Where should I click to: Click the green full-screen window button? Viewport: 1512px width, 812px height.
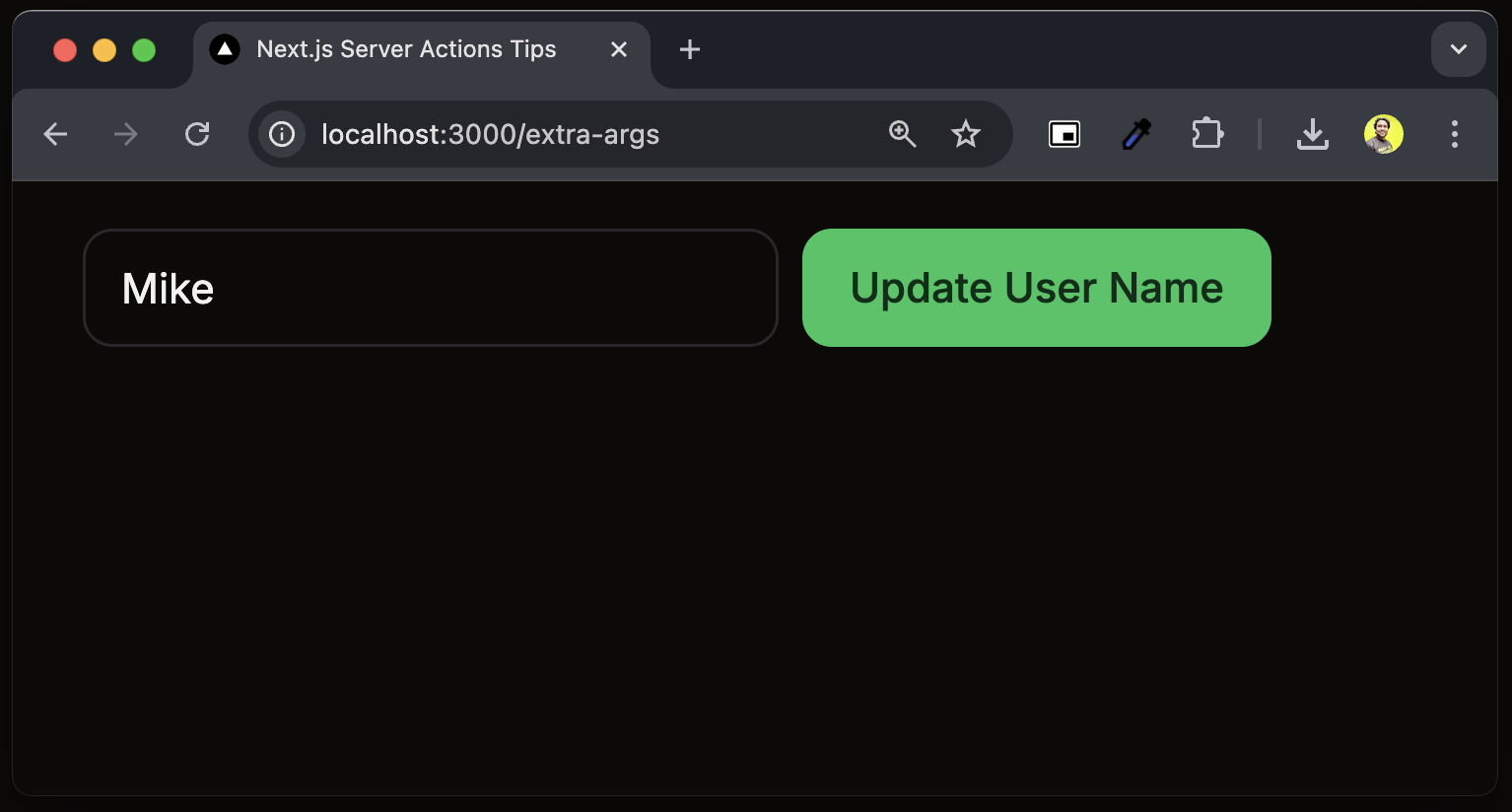(x=144, y=50)
